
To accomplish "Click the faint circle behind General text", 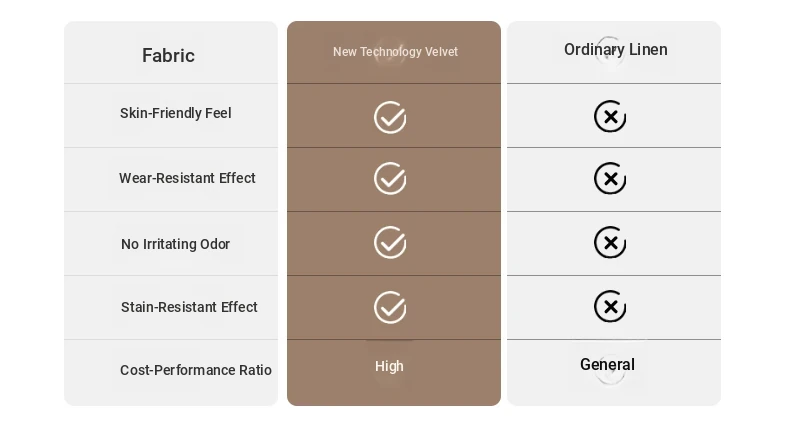I will [610, 370].
